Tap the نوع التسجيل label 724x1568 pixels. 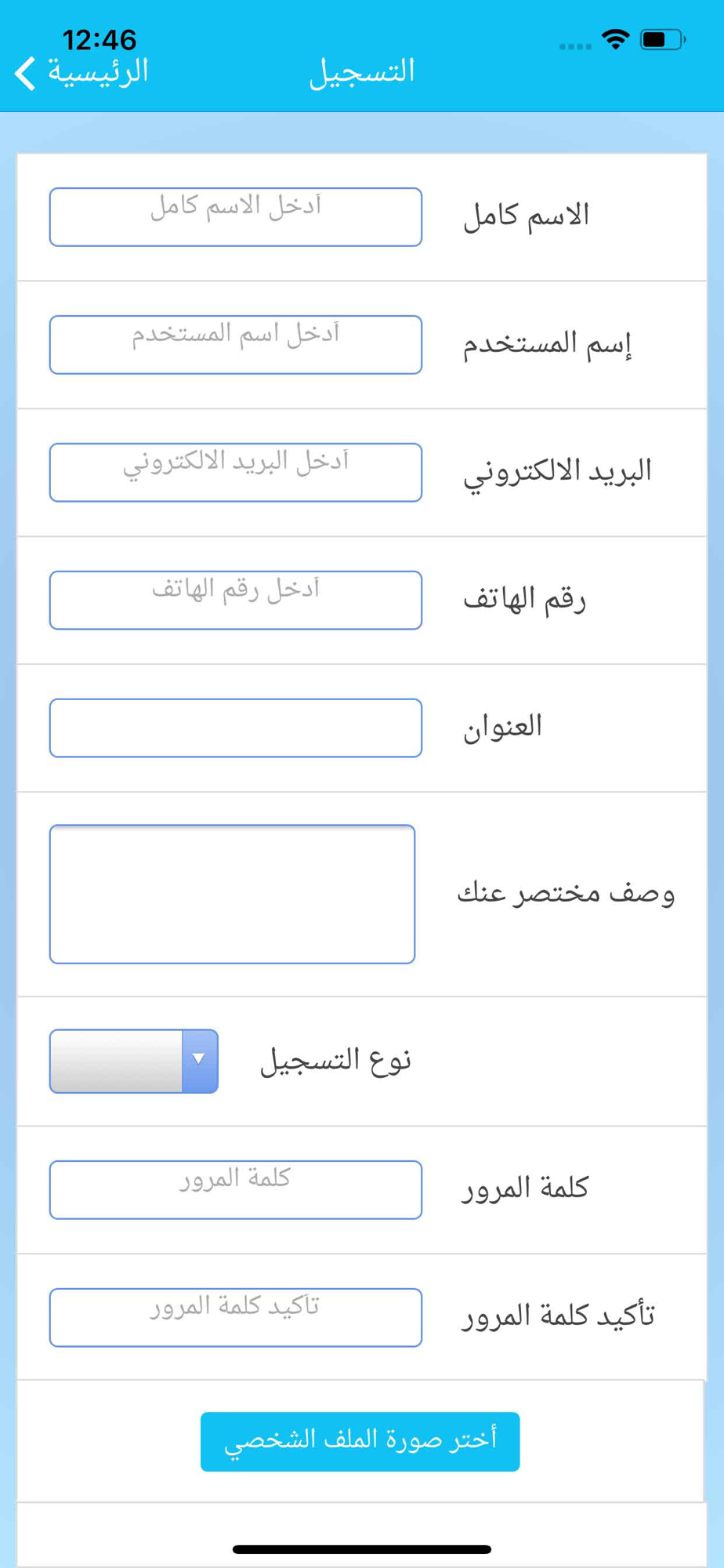click(x=335, y=1061)
